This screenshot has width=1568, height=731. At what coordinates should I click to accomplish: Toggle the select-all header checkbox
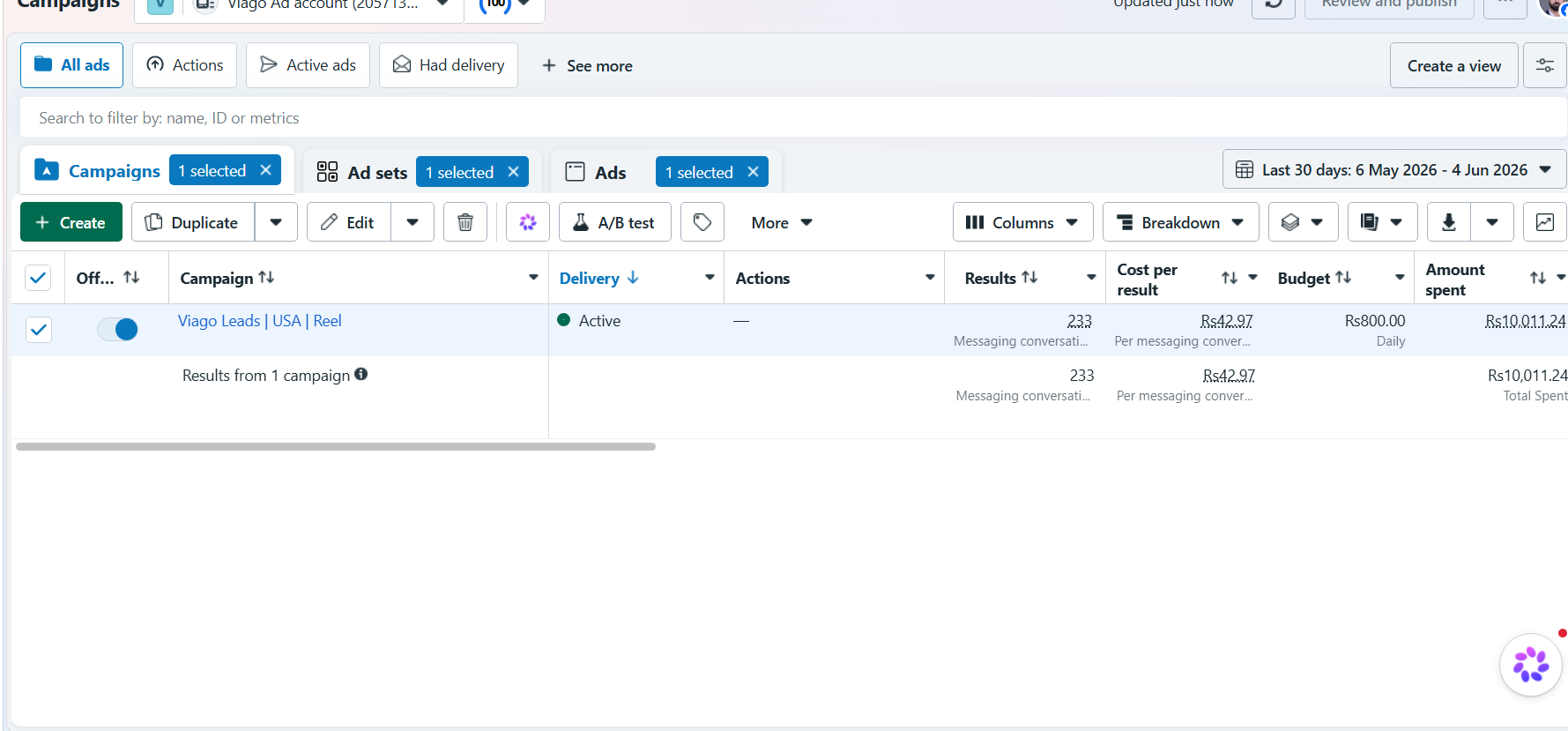click(x=38, y=278)
